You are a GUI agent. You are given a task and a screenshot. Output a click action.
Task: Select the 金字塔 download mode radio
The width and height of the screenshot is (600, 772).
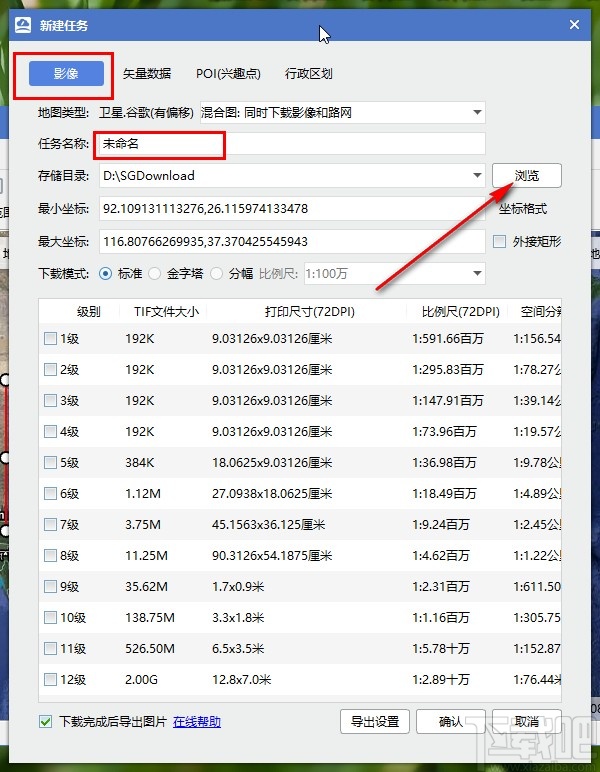click(155, 274)
